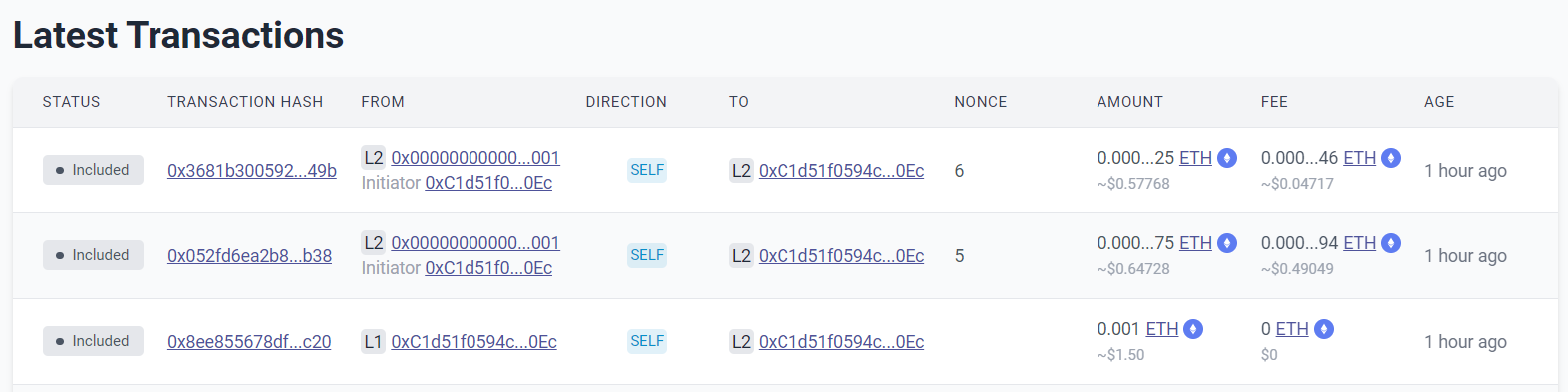Click the ETH icon beside the 0.000...94 fee

(1391, 243)
